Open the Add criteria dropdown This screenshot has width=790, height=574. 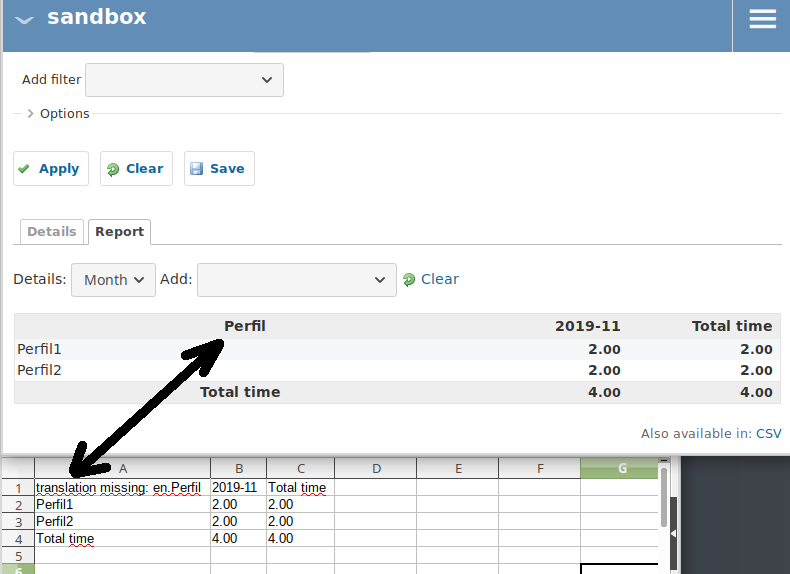pyautogui.click(x=297, y=280)
